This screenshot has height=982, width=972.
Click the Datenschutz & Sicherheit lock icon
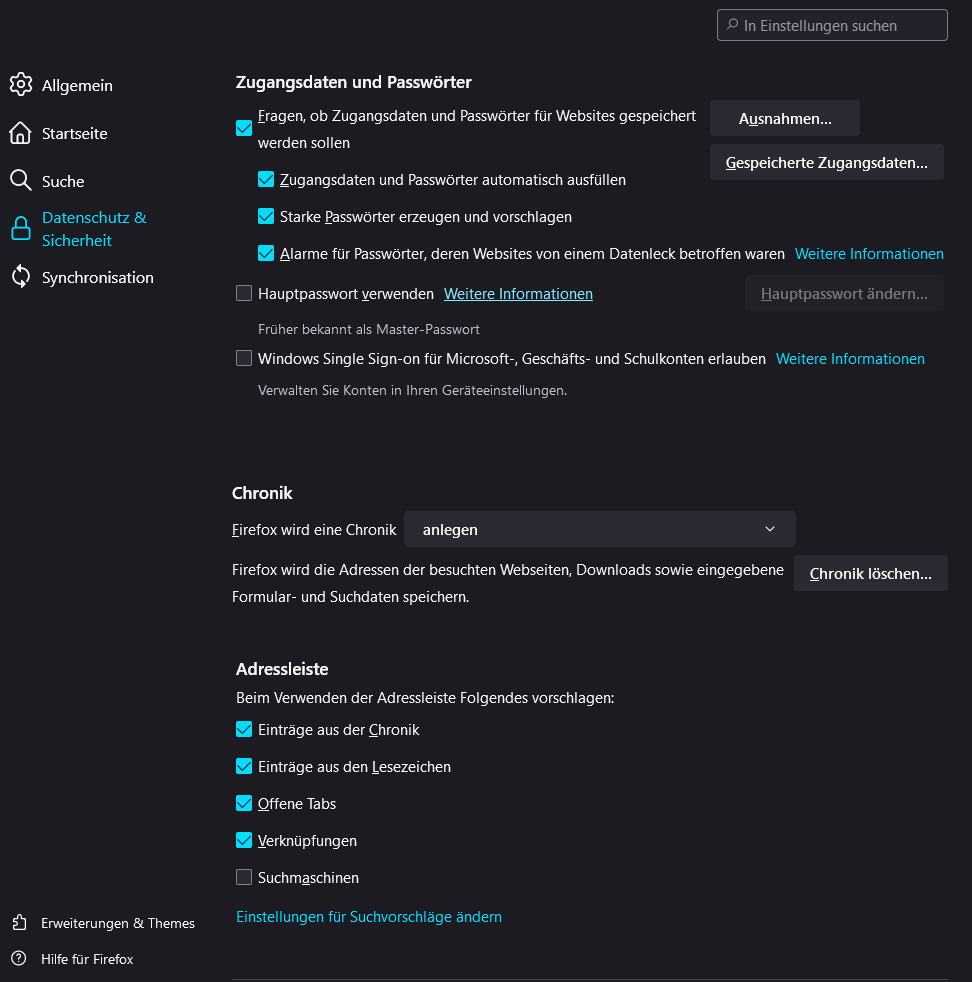(21, 229)
